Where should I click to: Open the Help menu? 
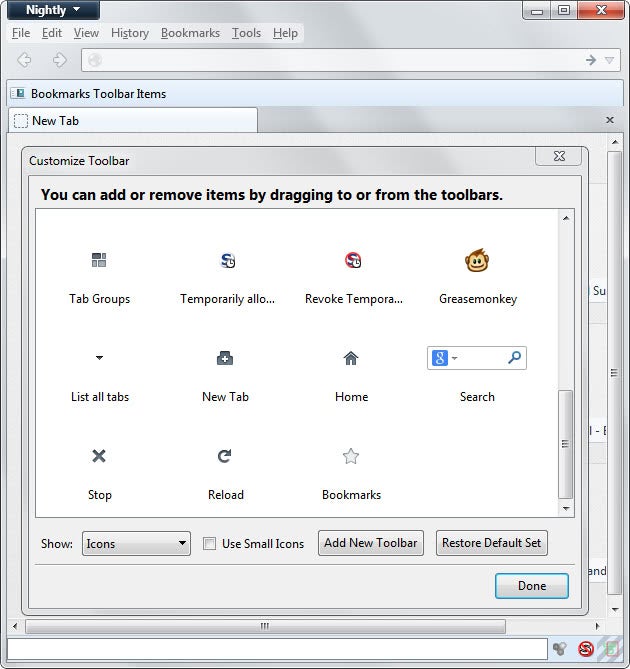point(285,33)
